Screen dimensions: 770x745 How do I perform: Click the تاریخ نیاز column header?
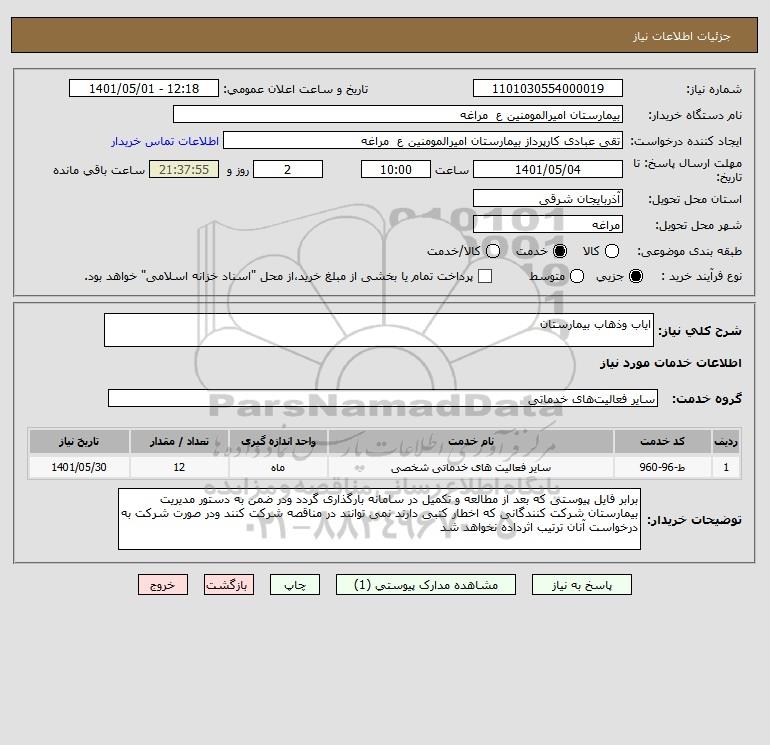(x=79, y=441)
